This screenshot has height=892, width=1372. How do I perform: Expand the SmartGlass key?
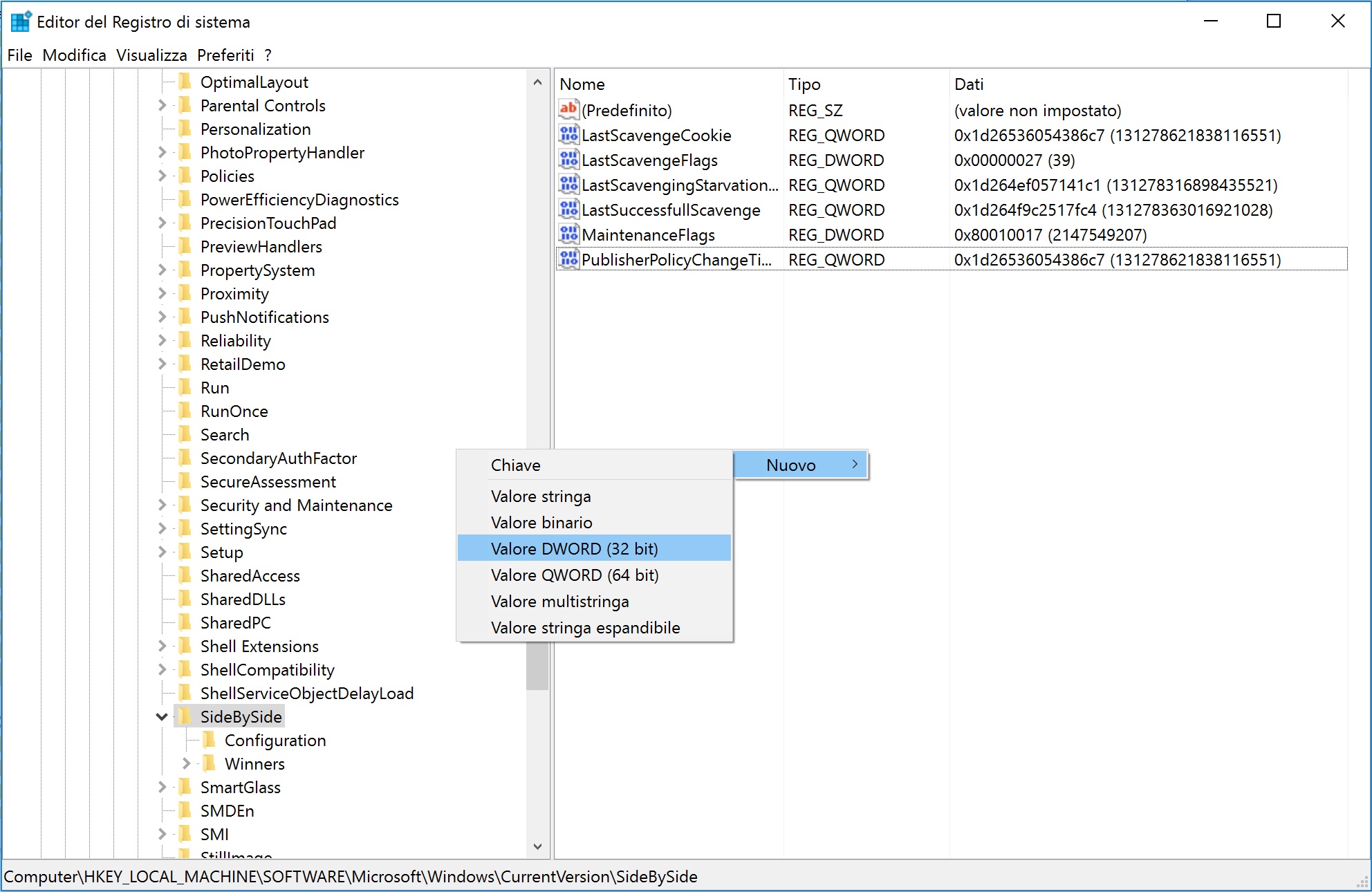162,788
